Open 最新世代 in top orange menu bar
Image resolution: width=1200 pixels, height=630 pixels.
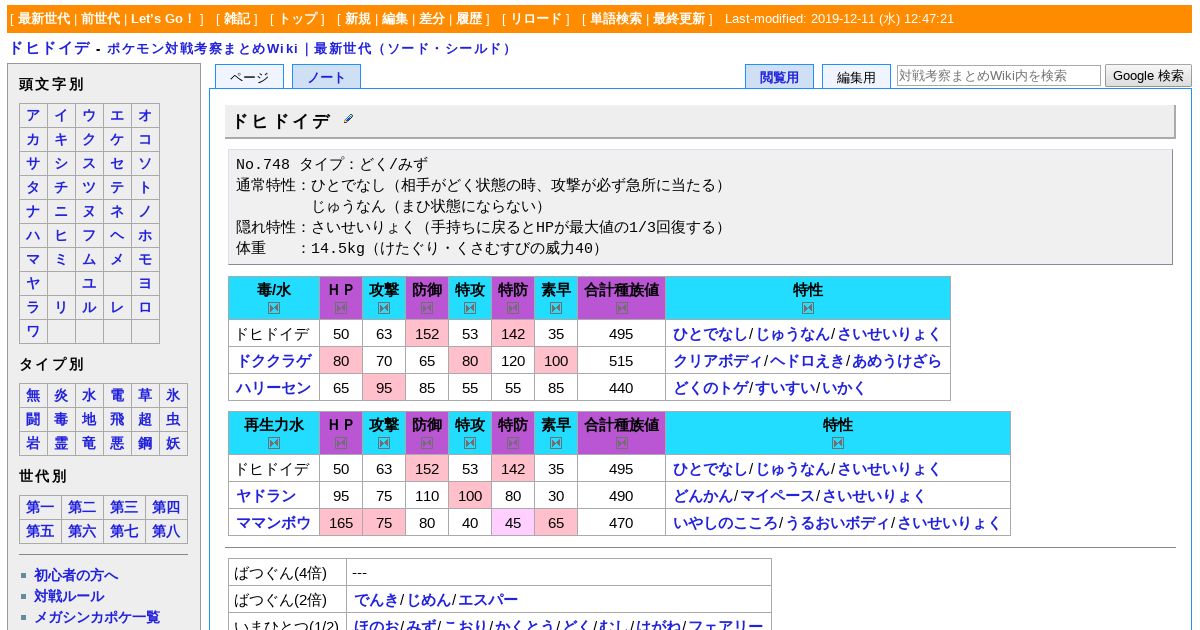click(44, 18)
